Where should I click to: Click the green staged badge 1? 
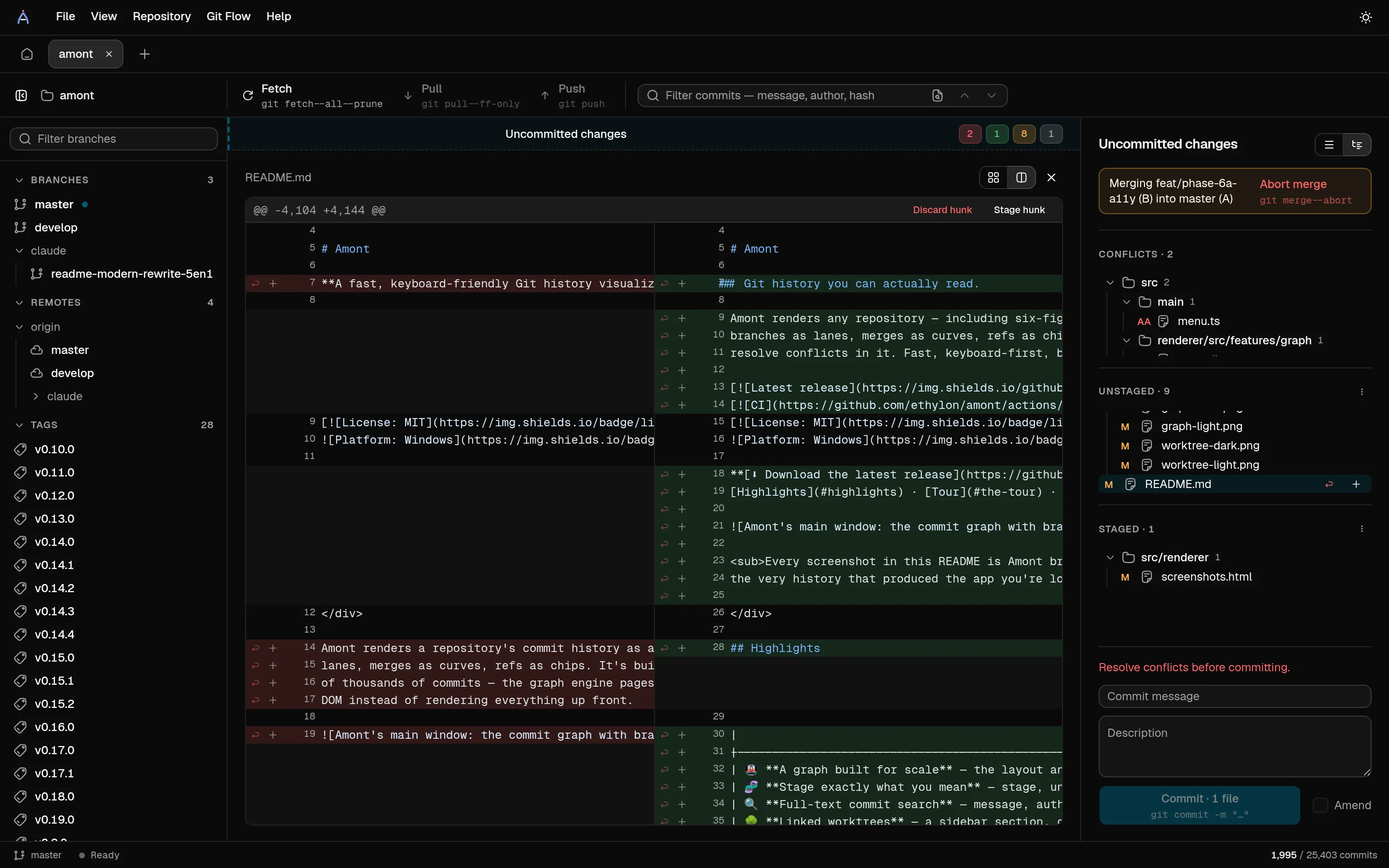(997, 134)
